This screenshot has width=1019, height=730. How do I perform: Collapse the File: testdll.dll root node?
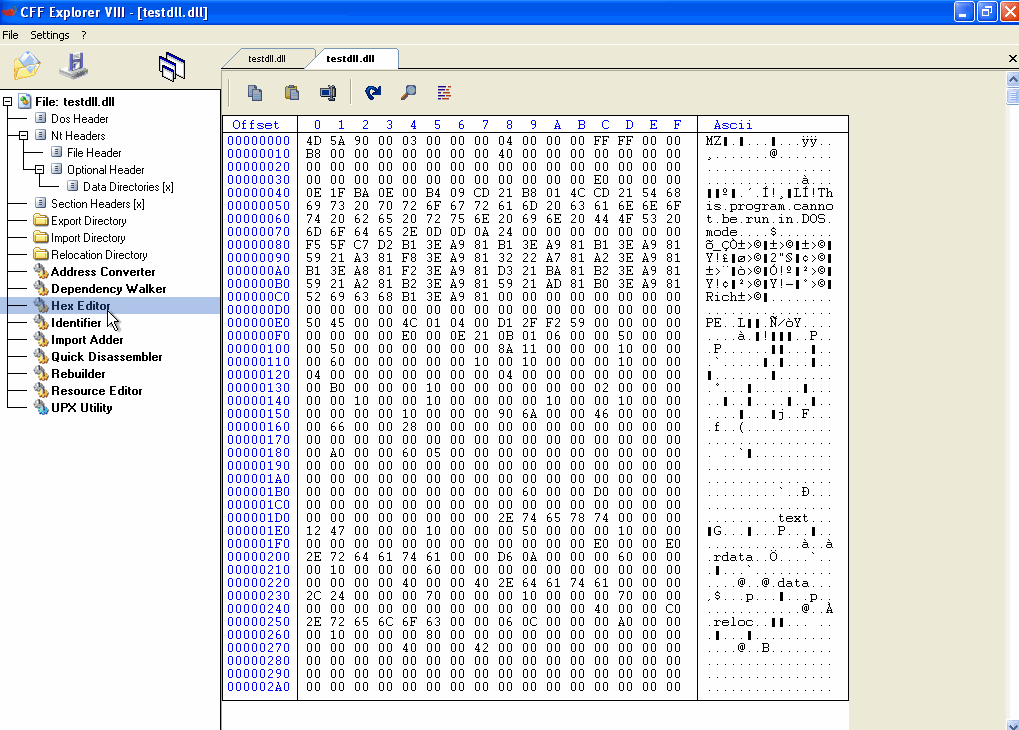(8, 102)
